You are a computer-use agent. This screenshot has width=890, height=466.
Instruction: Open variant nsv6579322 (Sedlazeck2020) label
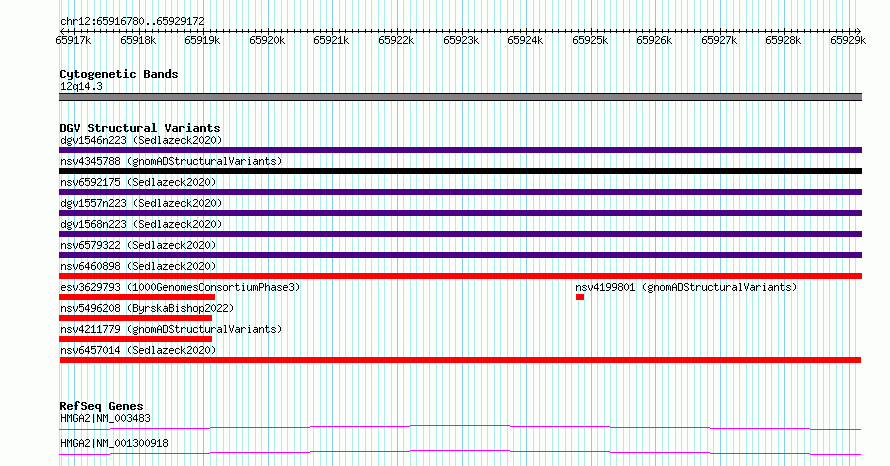[138, 245]
